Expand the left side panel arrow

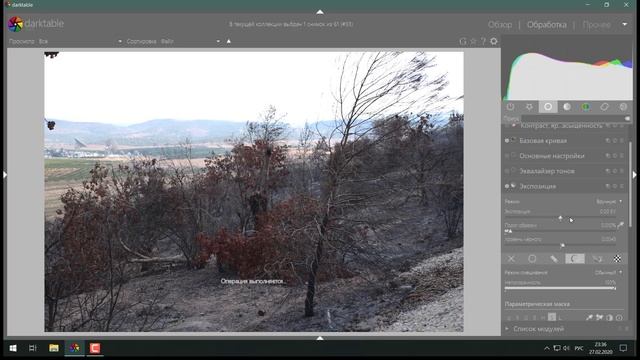pos(5,175)
